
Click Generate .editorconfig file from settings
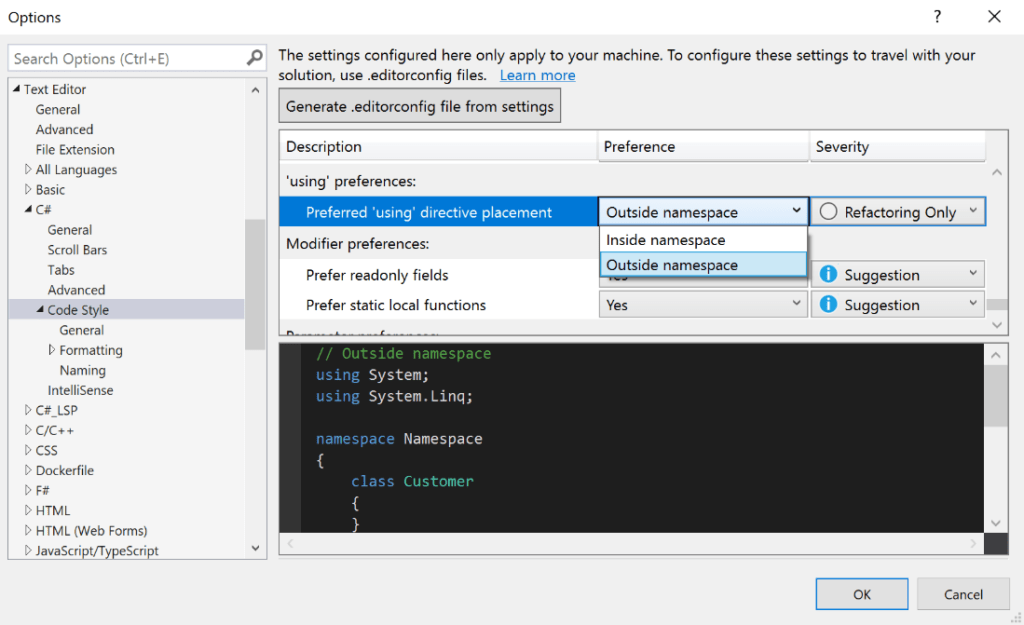(x=419, y=105)
